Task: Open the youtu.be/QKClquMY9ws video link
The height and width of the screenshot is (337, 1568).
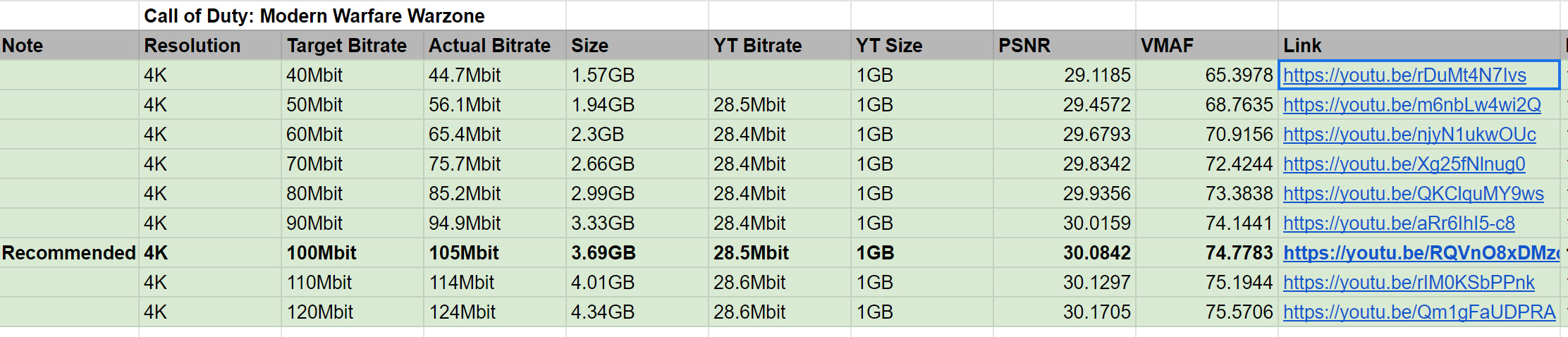Action: (x=1413, y=194)
